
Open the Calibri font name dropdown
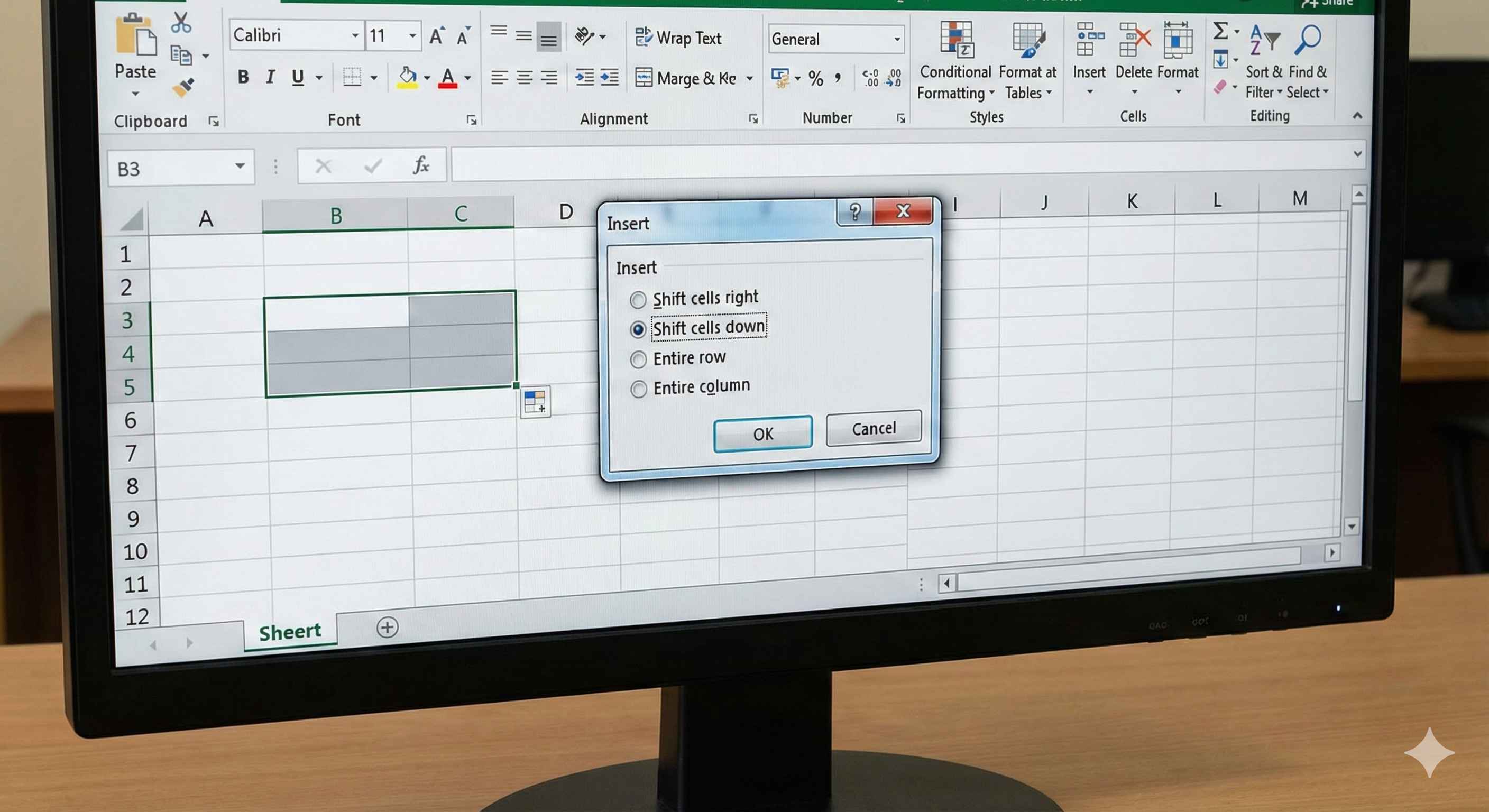[x=355, y=36]
